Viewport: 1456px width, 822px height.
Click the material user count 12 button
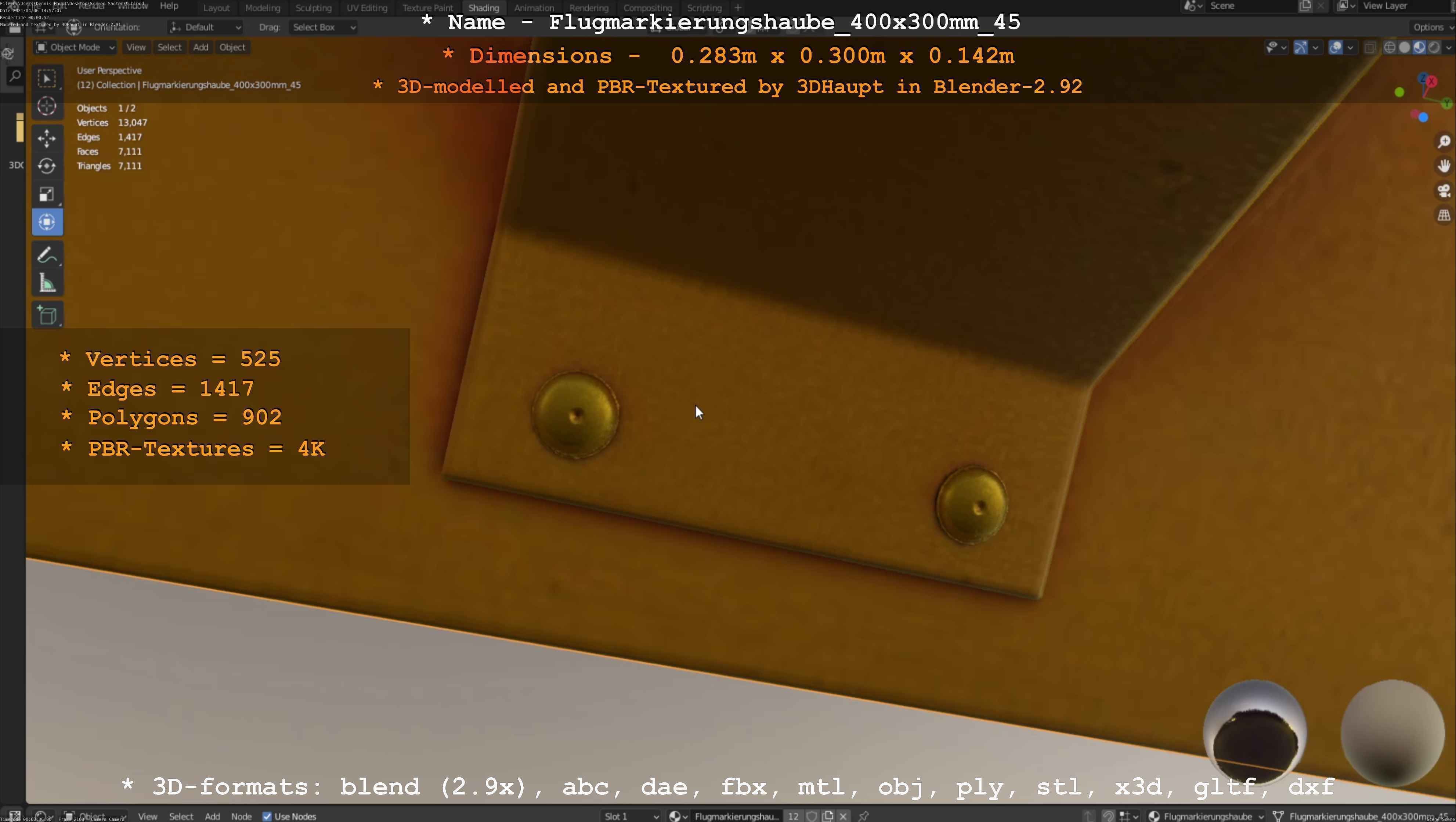click(x=793, y=816)
